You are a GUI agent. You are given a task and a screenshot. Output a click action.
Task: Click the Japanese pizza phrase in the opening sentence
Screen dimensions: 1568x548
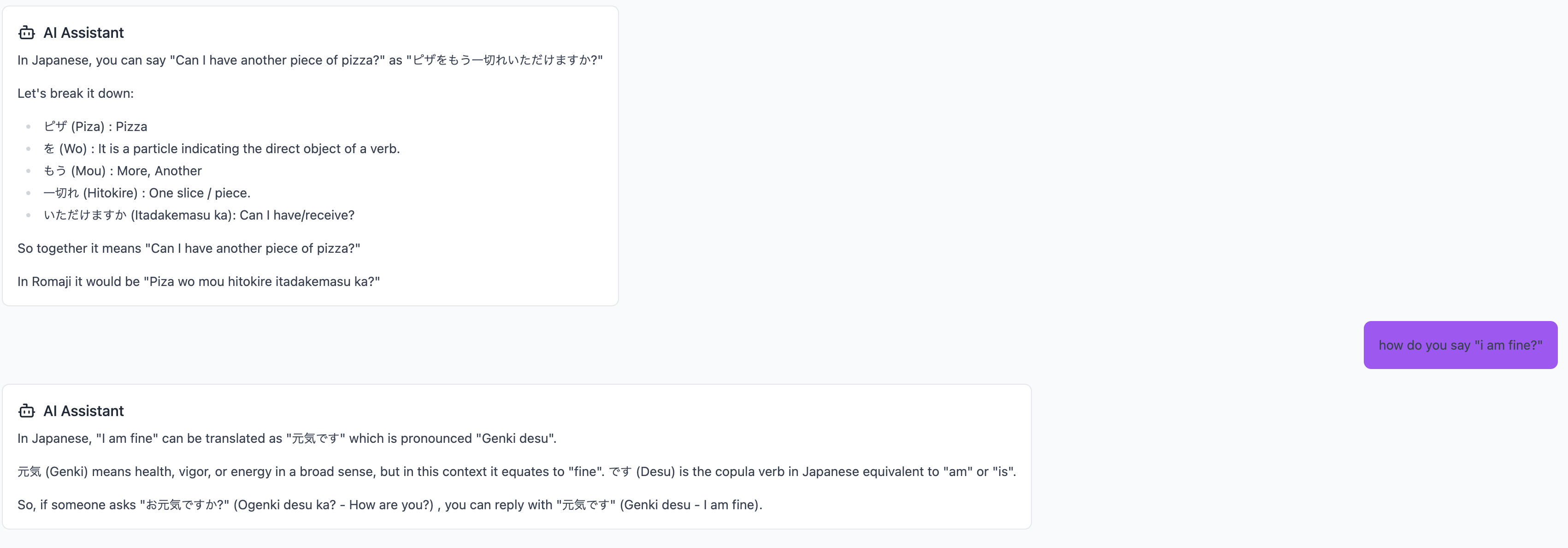pos(504,60)
